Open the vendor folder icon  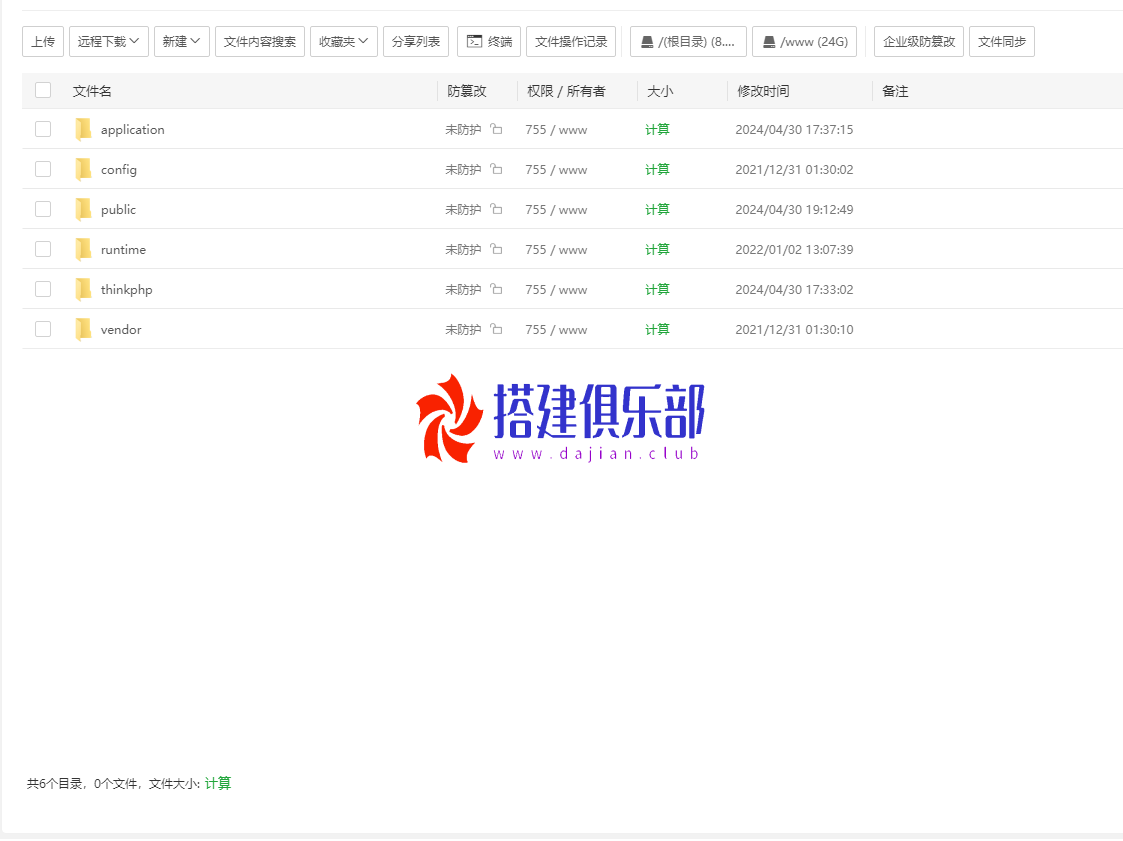[83, 330]
